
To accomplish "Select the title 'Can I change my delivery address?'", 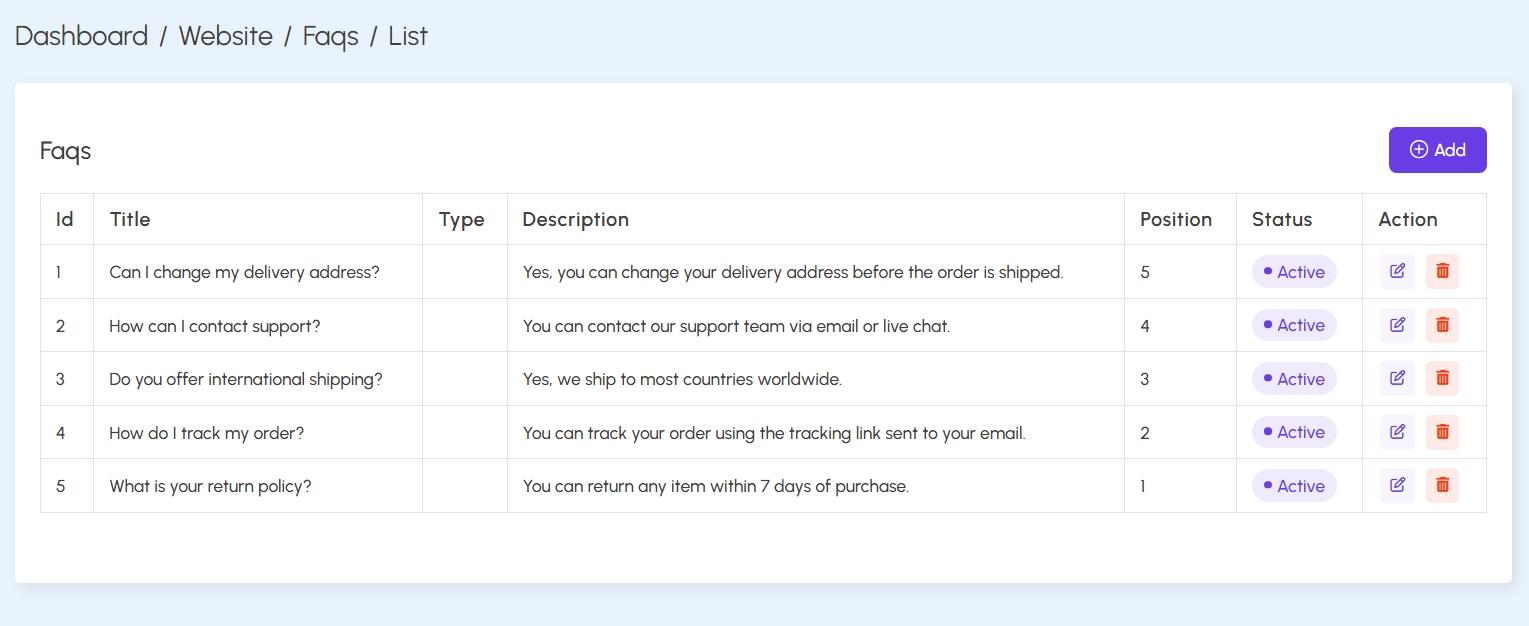I will (x=244, y=272).
